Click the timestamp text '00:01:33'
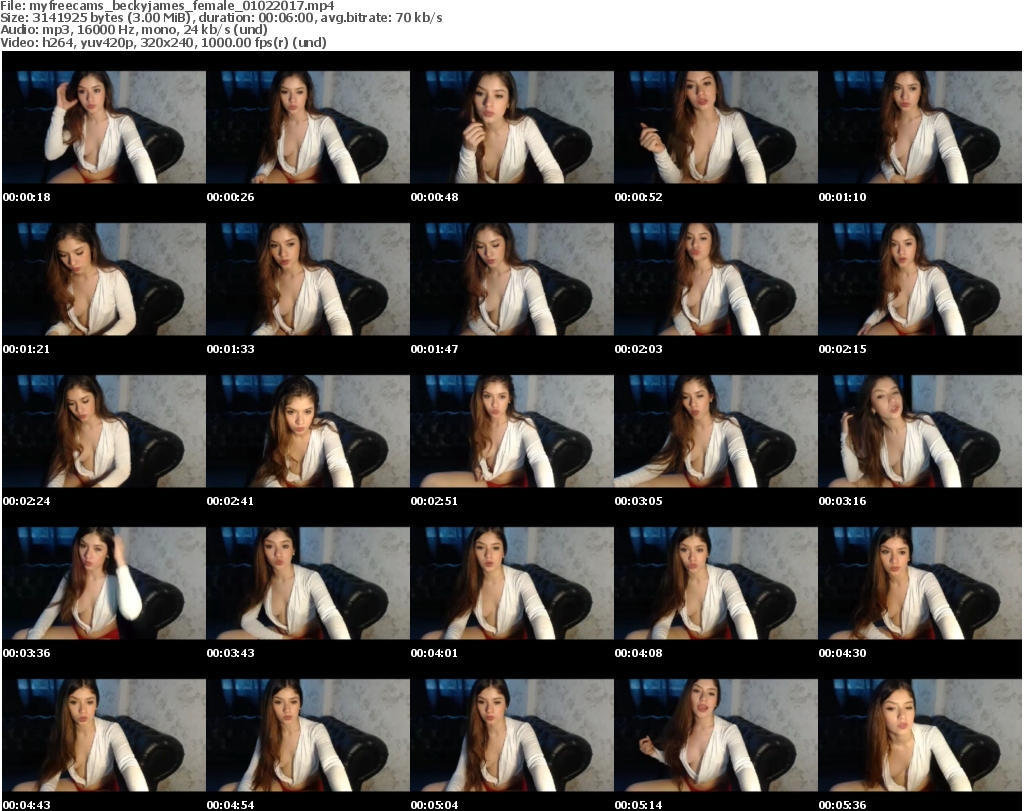This screenshot has width=1024, height=811. tap(231, 349)
